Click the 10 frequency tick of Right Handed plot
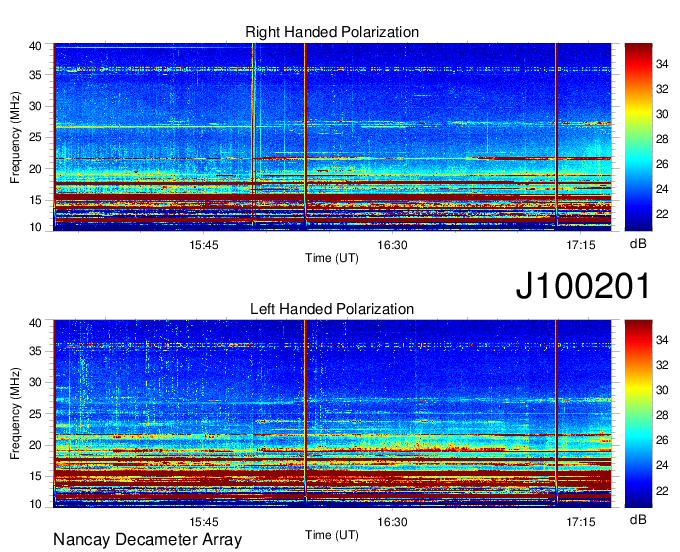The image size is (680, 552). click(x=35, y=227)
